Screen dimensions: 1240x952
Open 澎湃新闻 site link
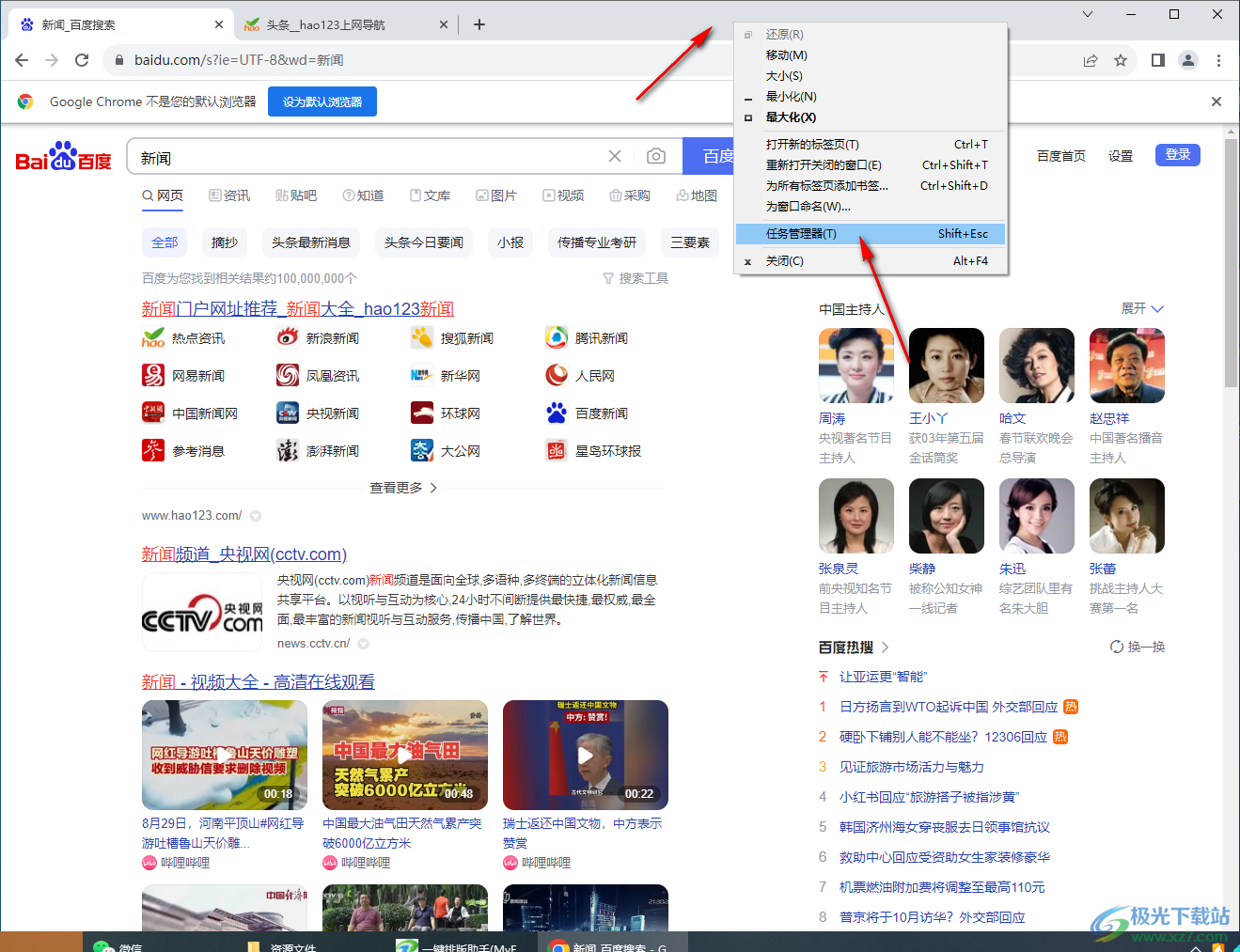(319, 451)
